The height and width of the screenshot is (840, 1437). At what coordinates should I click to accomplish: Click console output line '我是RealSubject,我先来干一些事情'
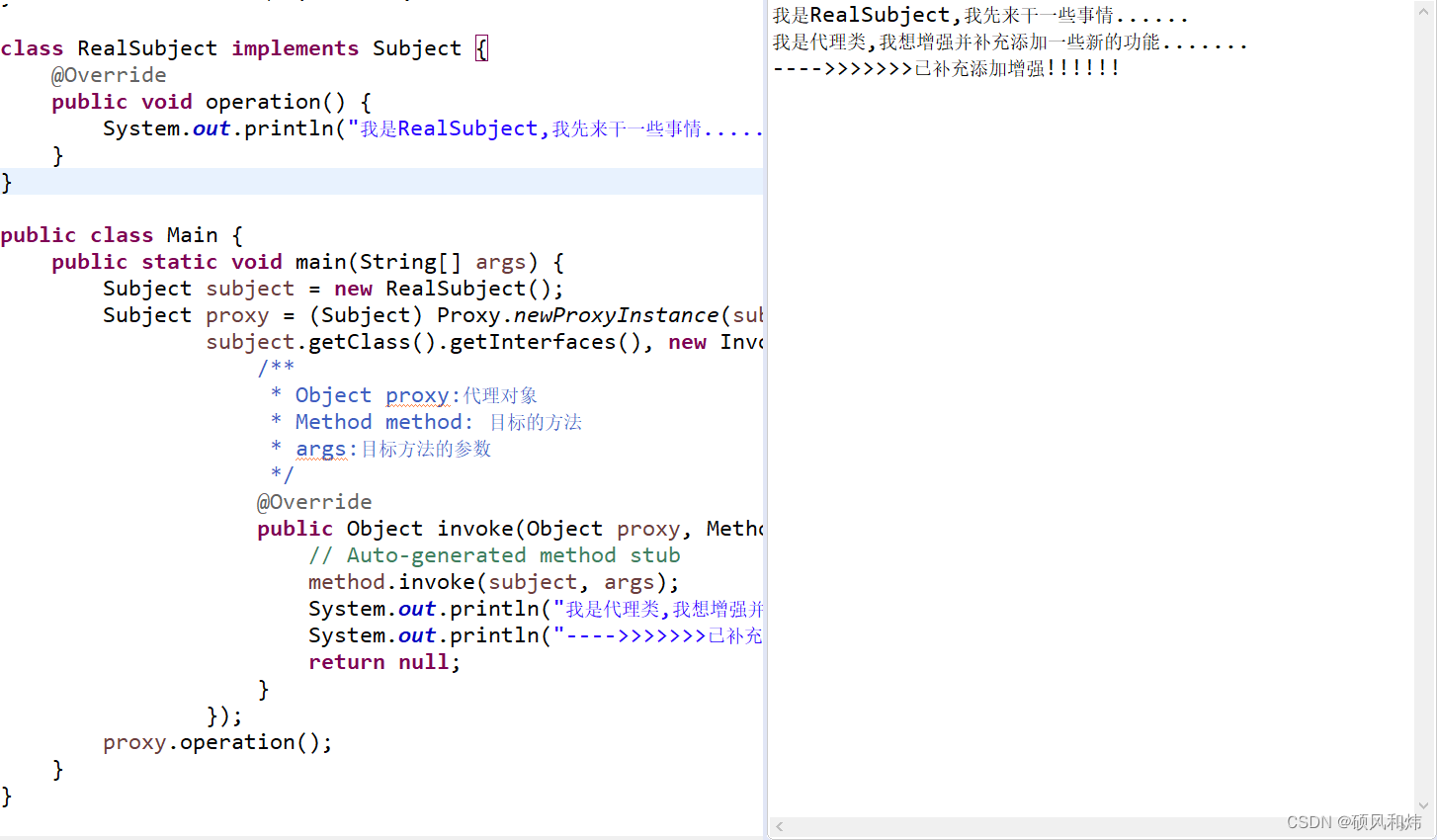point(980,15)
